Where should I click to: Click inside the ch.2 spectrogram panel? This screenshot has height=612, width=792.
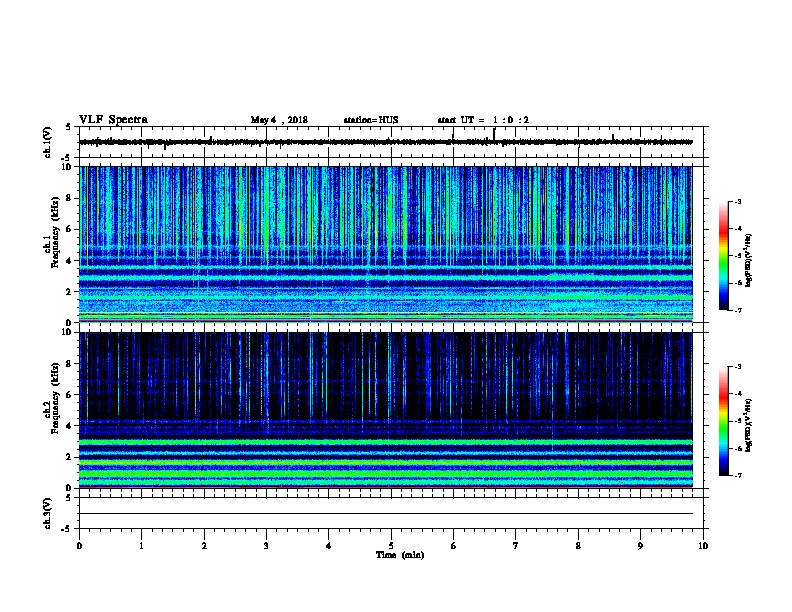click(x=386, y=410)
